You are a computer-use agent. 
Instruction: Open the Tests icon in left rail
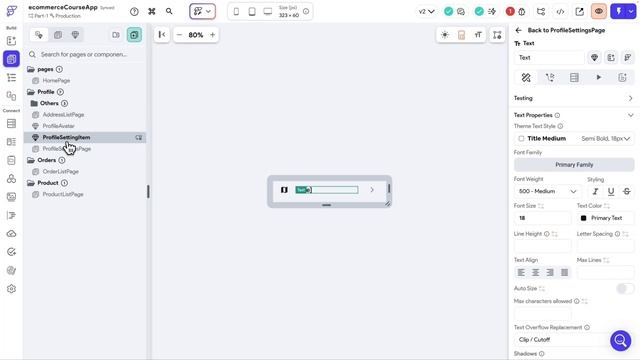pos(11,252)
